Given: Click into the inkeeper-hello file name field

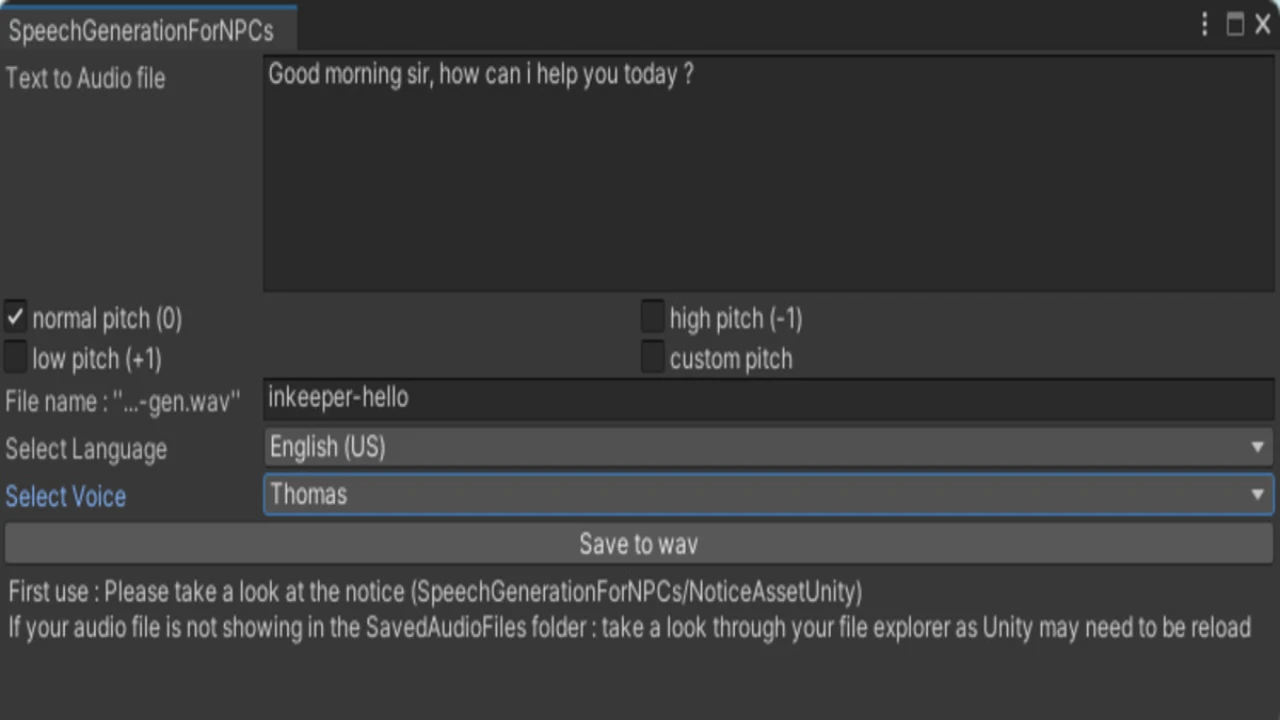Looking at the screenshot, I should click(x=768, y=398).
